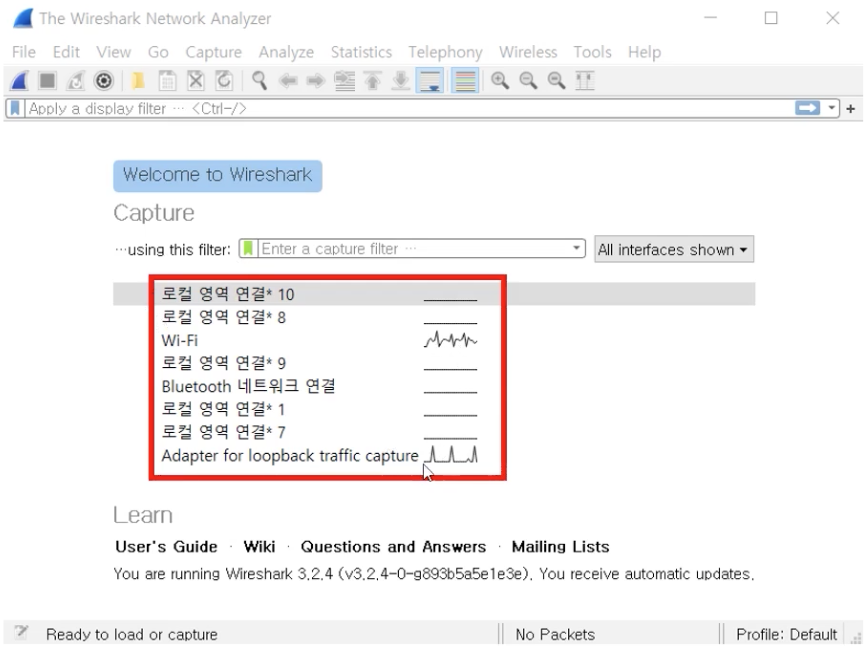Open the Help menu

[644, 52]
